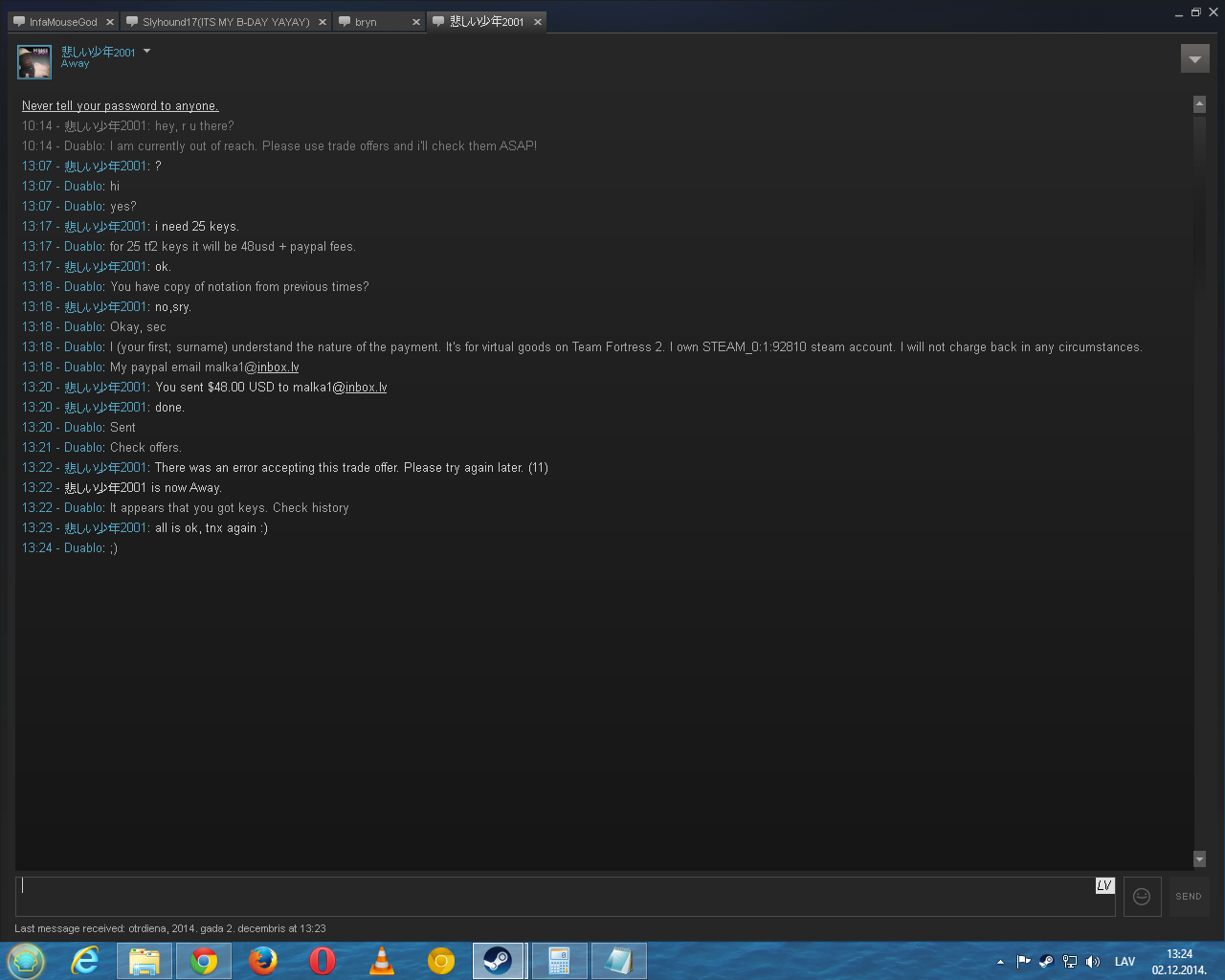Open the Slyhound17 chat tab
The image size is (1225, 980).
point(226,22)
